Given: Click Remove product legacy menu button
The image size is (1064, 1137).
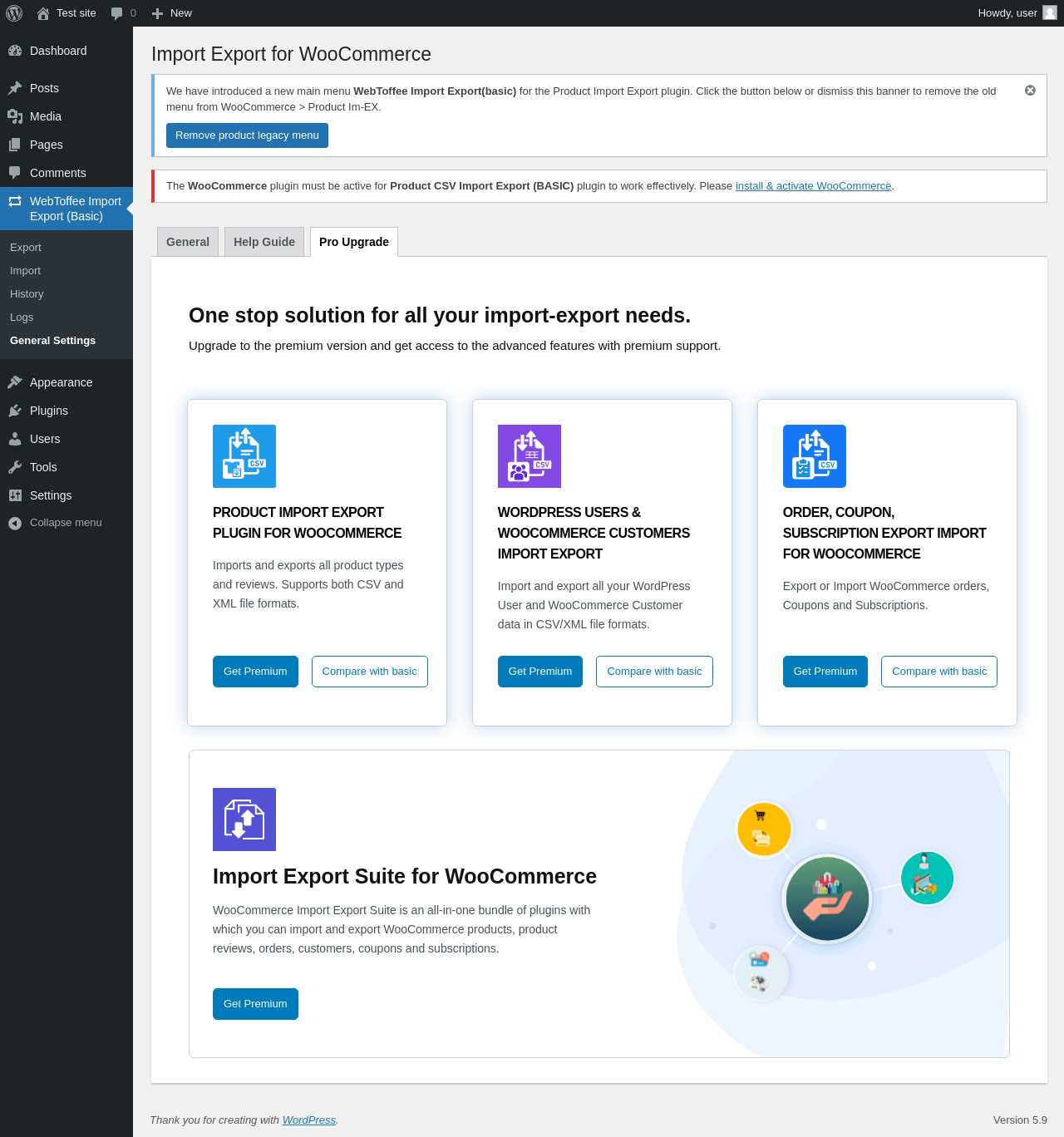Looking at the screenshot, I should tap(247, 135).
